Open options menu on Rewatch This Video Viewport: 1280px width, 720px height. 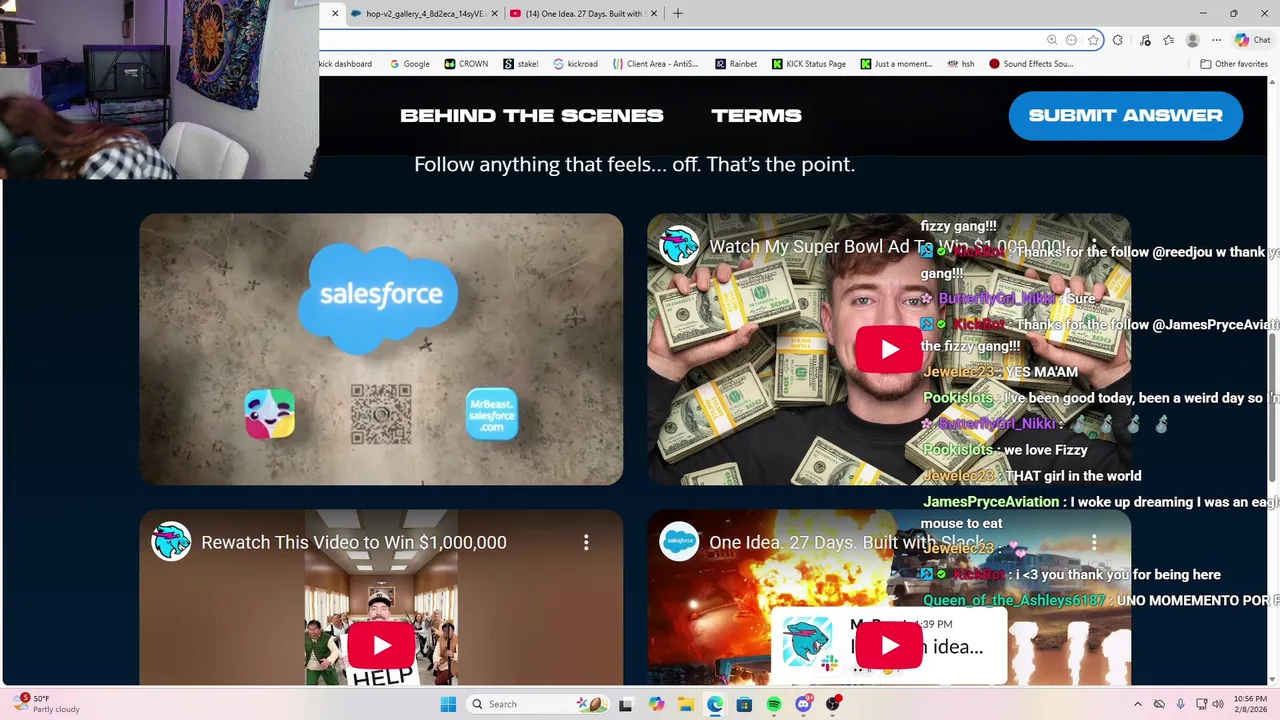[586, 542]
